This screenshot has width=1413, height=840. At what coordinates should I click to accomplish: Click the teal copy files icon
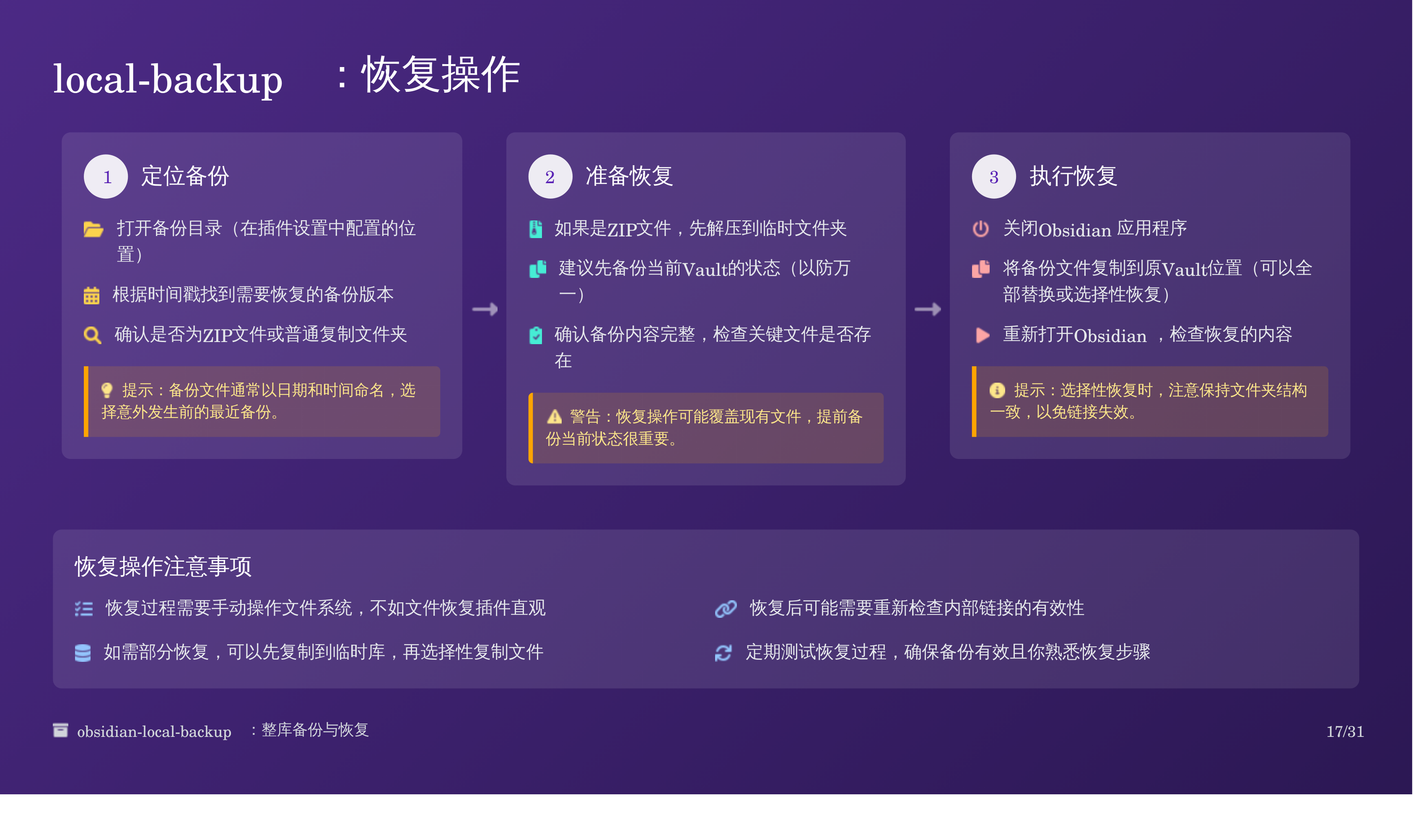click(x=538, y=269)
